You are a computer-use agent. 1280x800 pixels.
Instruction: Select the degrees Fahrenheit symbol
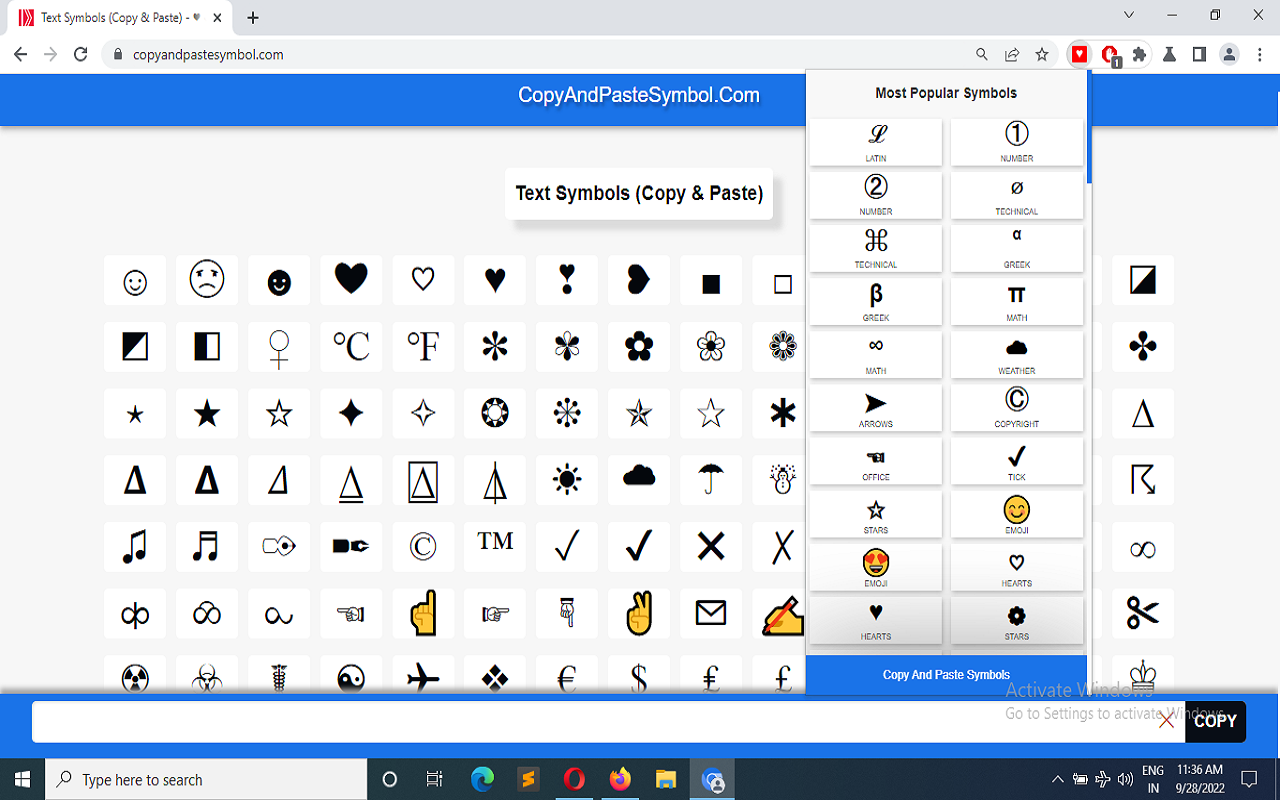point(423,347)
